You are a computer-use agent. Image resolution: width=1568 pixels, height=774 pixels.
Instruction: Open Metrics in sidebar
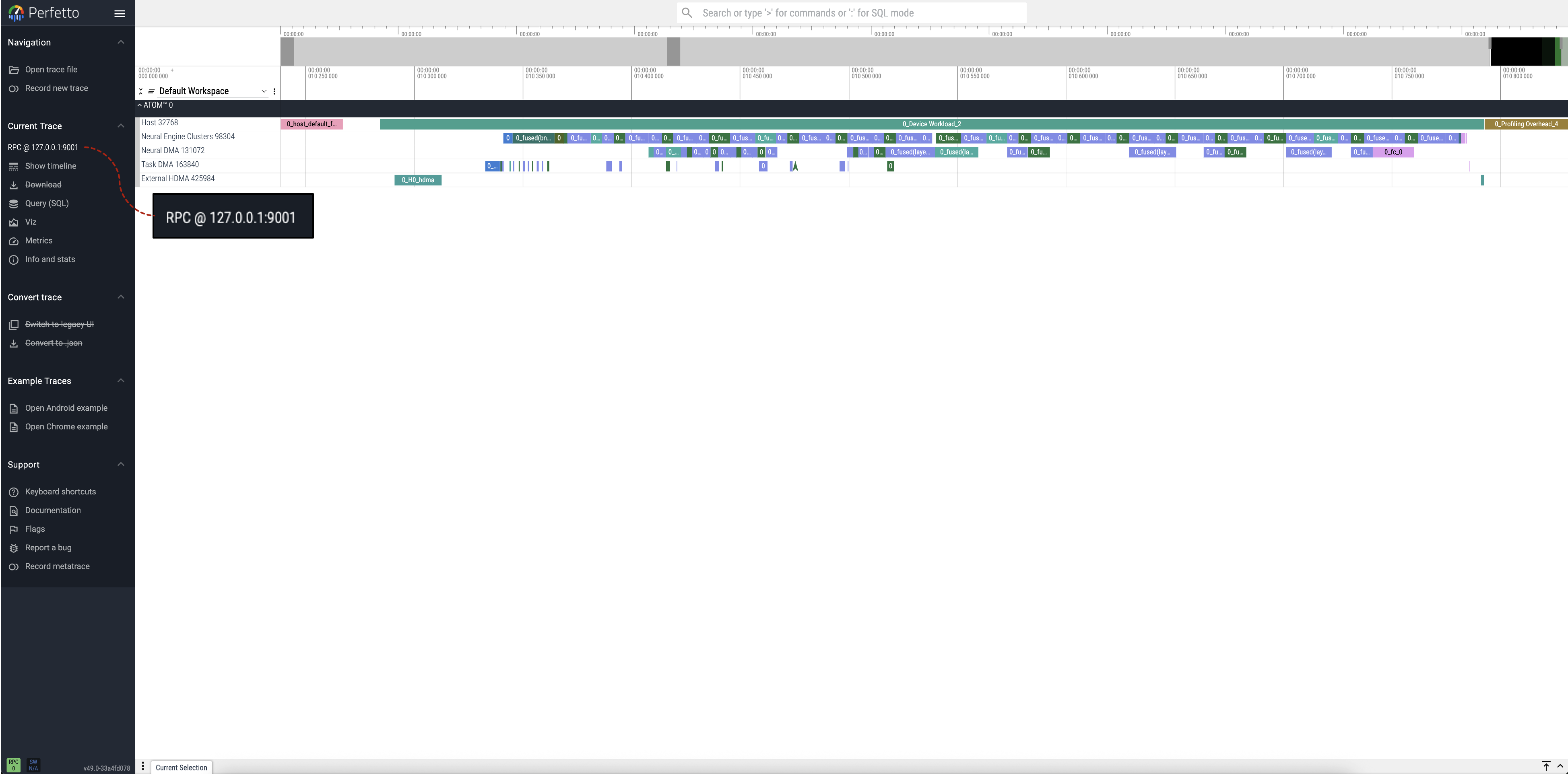[x=38, y=240]
